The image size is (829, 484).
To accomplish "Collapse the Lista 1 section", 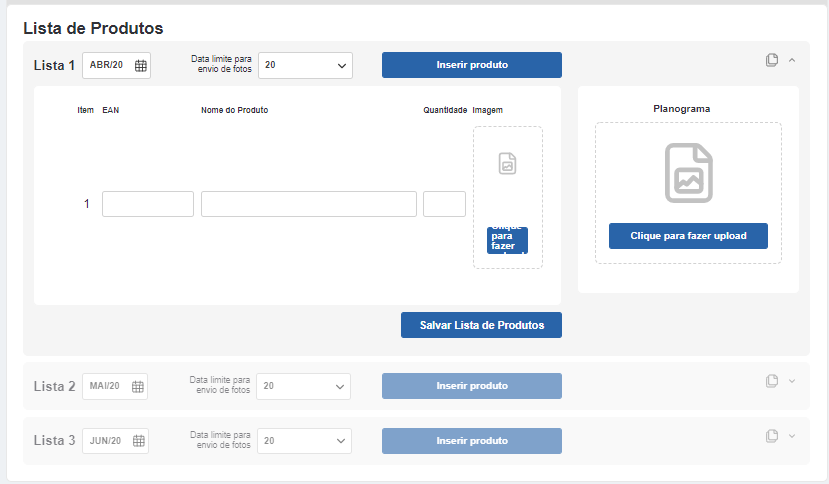I will coord(792,61).
